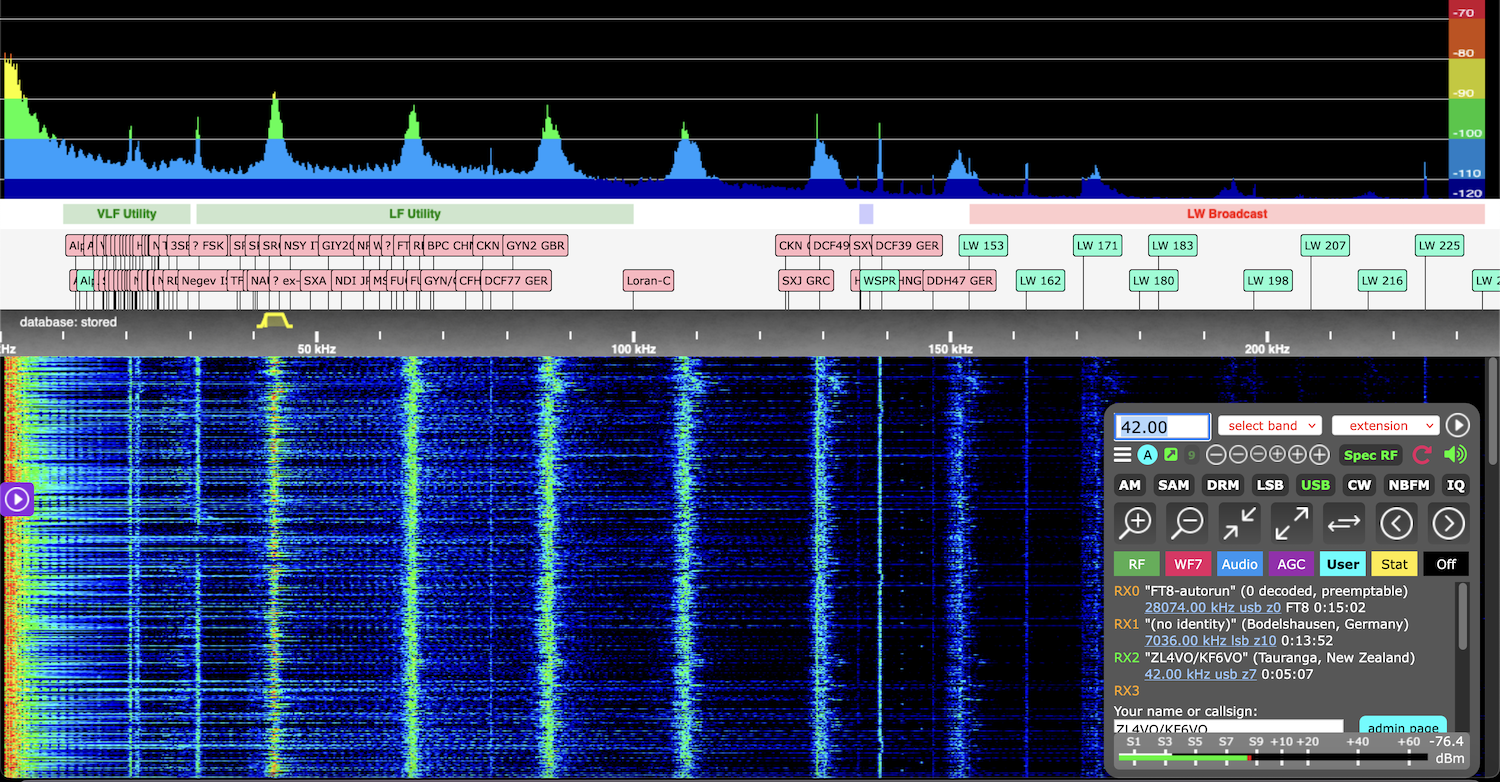The height and width of the screenshot is (782, 1500).
Task: Click the yellow passband marker on frequency scale
Action: pos(273,321)
